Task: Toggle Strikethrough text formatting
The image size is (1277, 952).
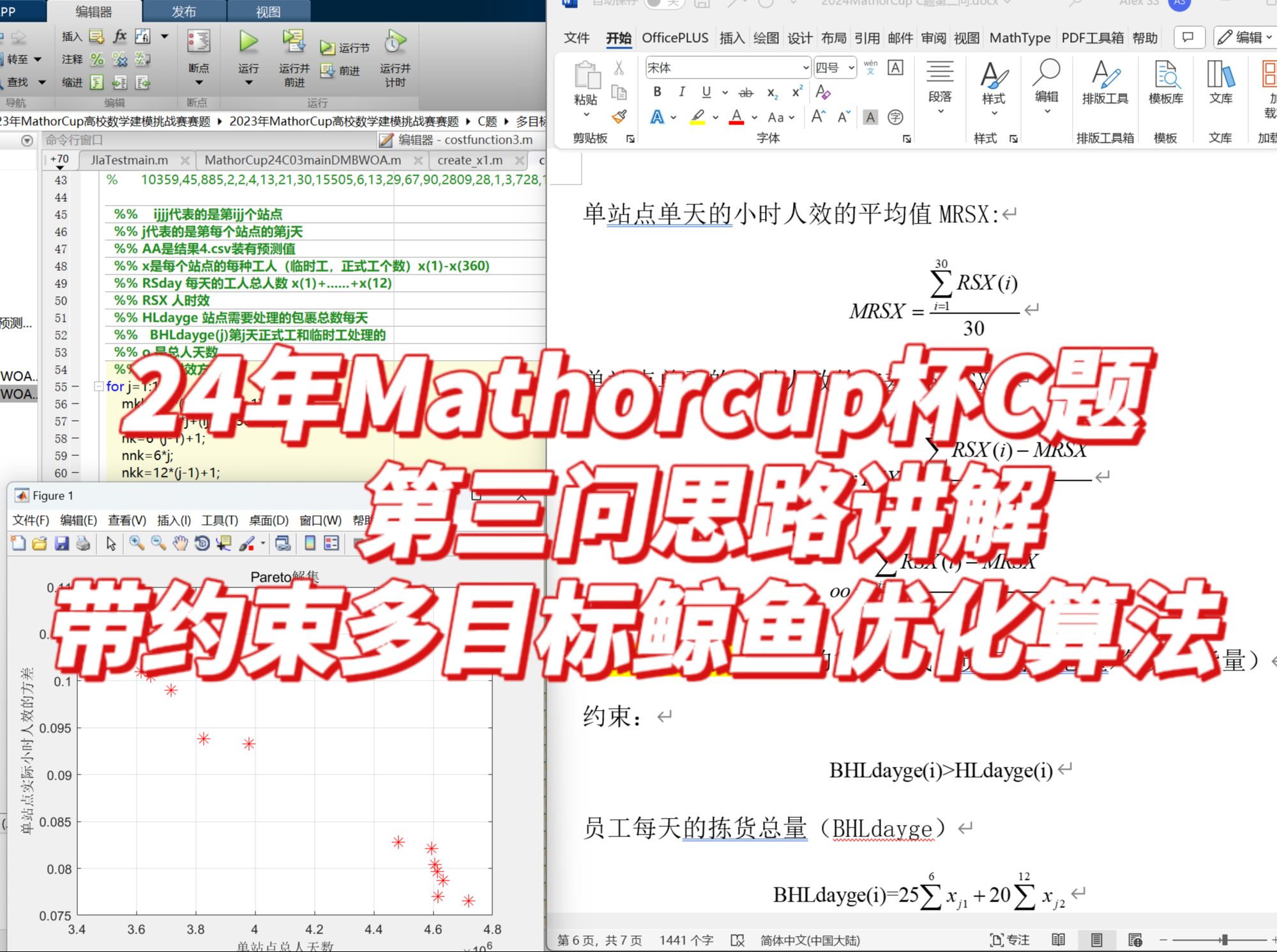Action: 746,93
